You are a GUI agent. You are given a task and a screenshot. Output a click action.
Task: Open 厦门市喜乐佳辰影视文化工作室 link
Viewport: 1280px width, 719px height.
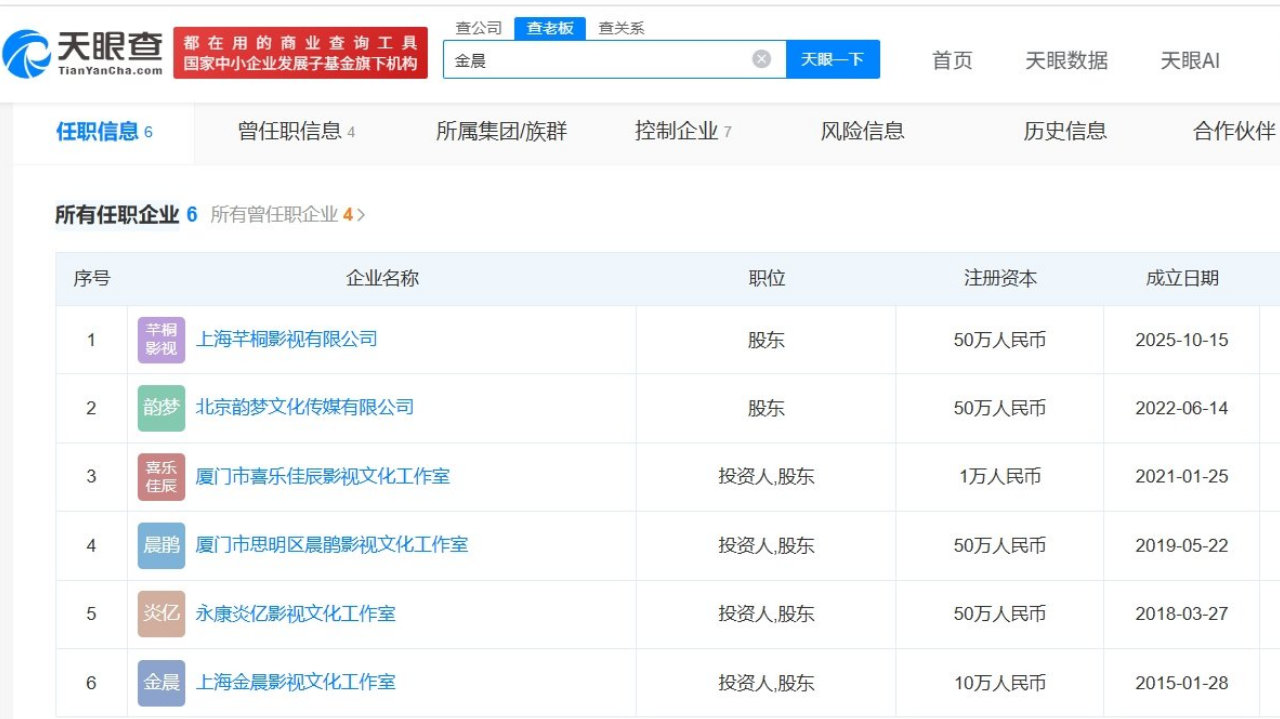(x=322, y=476)
